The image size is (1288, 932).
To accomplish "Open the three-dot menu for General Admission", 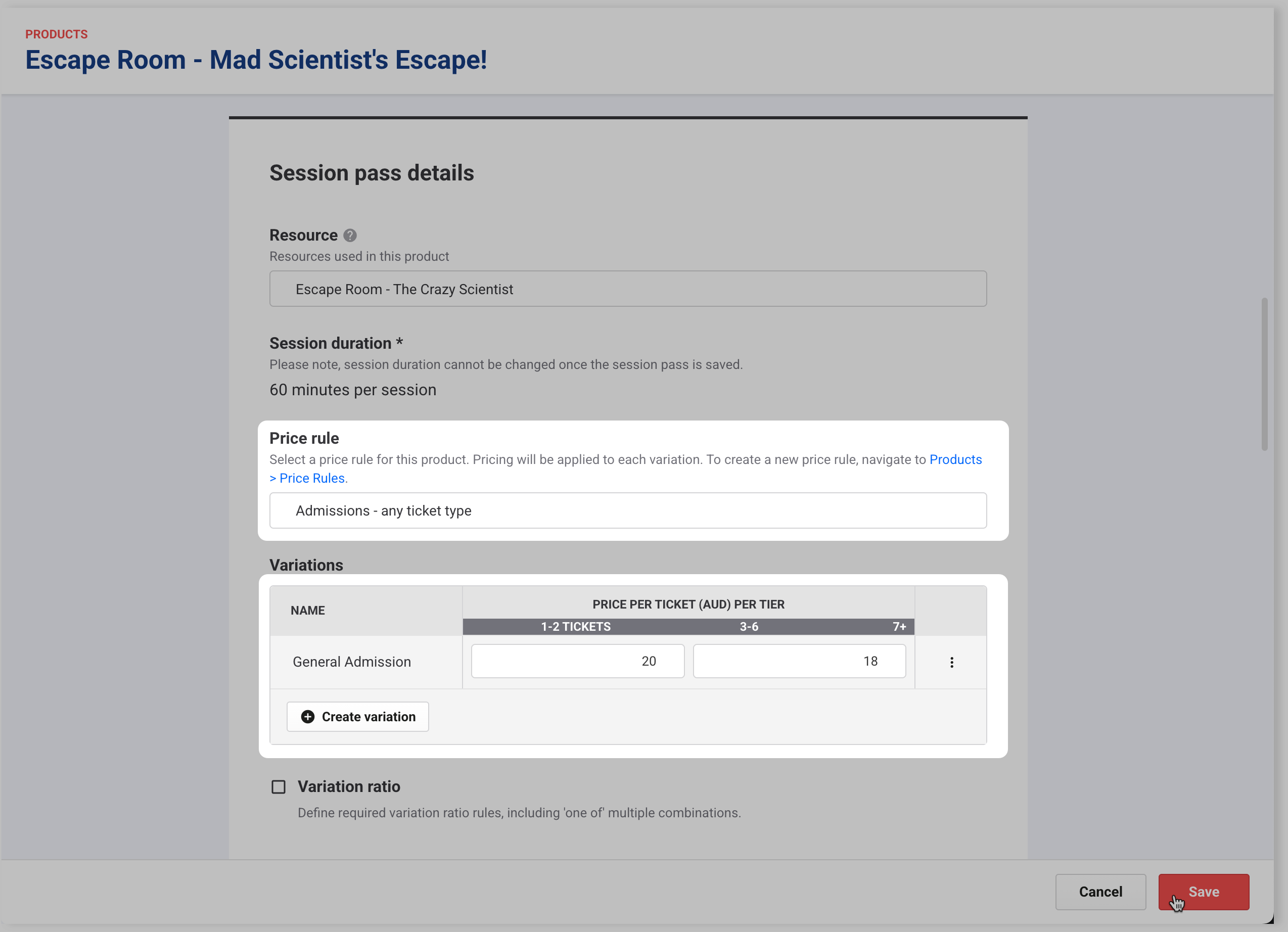I will pyautogui.click(x=951, y=662).
